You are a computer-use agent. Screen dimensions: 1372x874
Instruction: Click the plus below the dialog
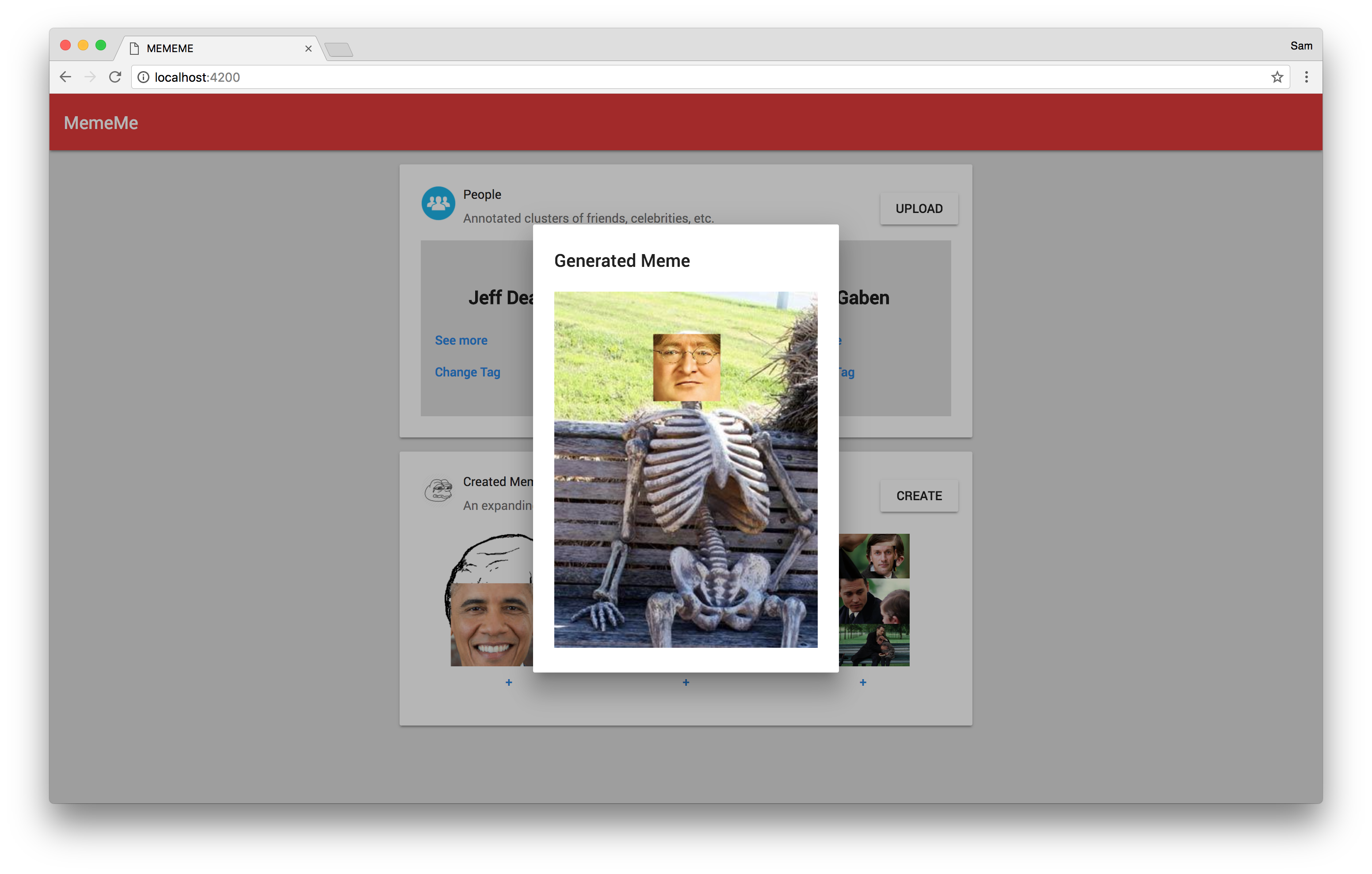point(686,682)
